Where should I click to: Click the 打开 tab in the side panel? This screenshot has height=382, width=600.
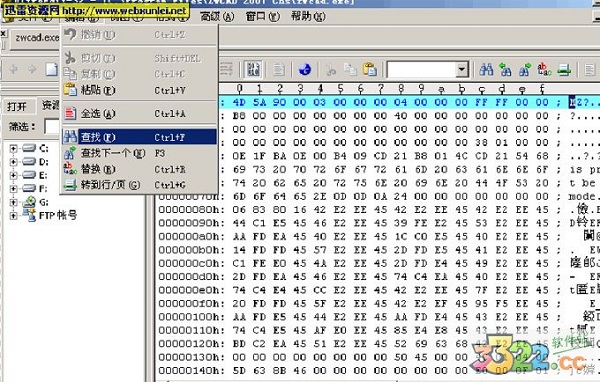point(17,106)
